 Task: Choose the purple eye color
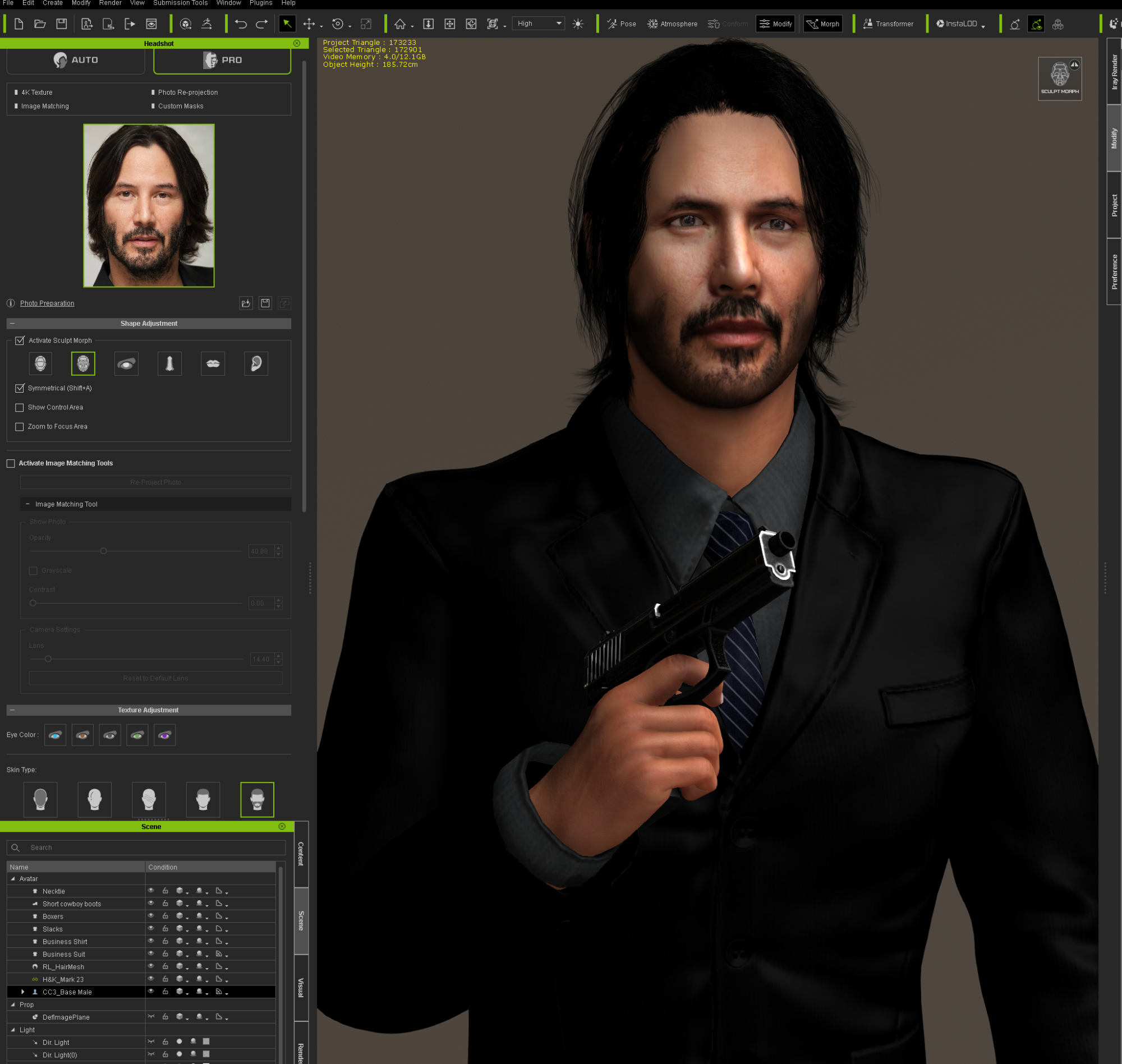coord(164,735)
